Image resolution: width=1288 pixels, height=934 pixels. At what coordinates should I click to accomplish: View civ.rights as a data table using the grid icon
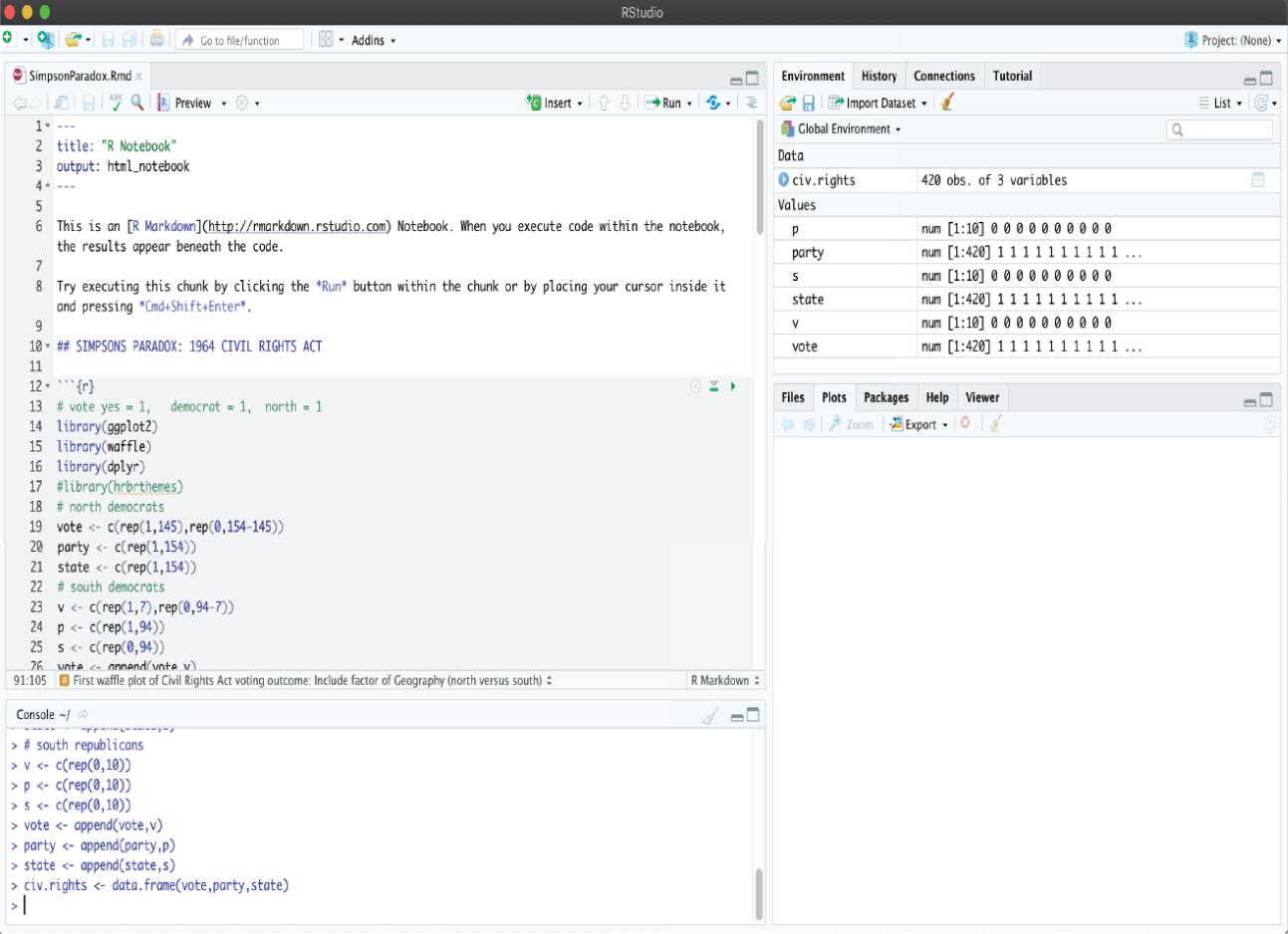tap(1258, 180)
